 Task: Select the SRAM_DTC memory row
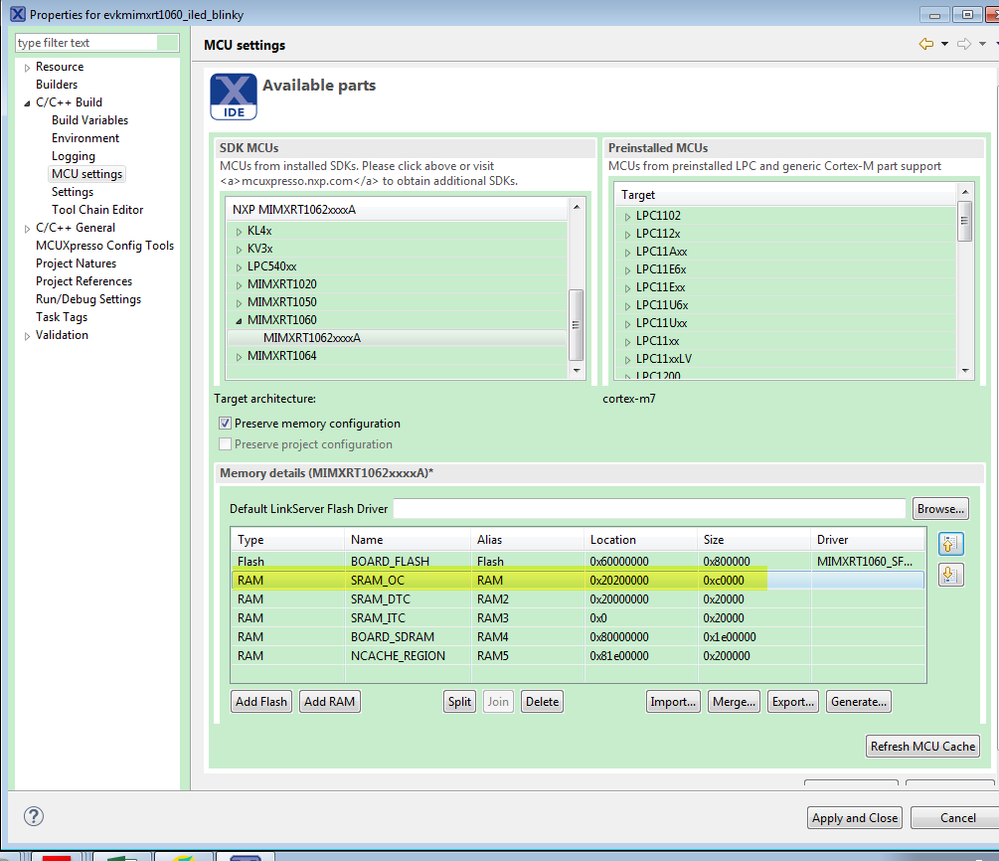[577, 599]
